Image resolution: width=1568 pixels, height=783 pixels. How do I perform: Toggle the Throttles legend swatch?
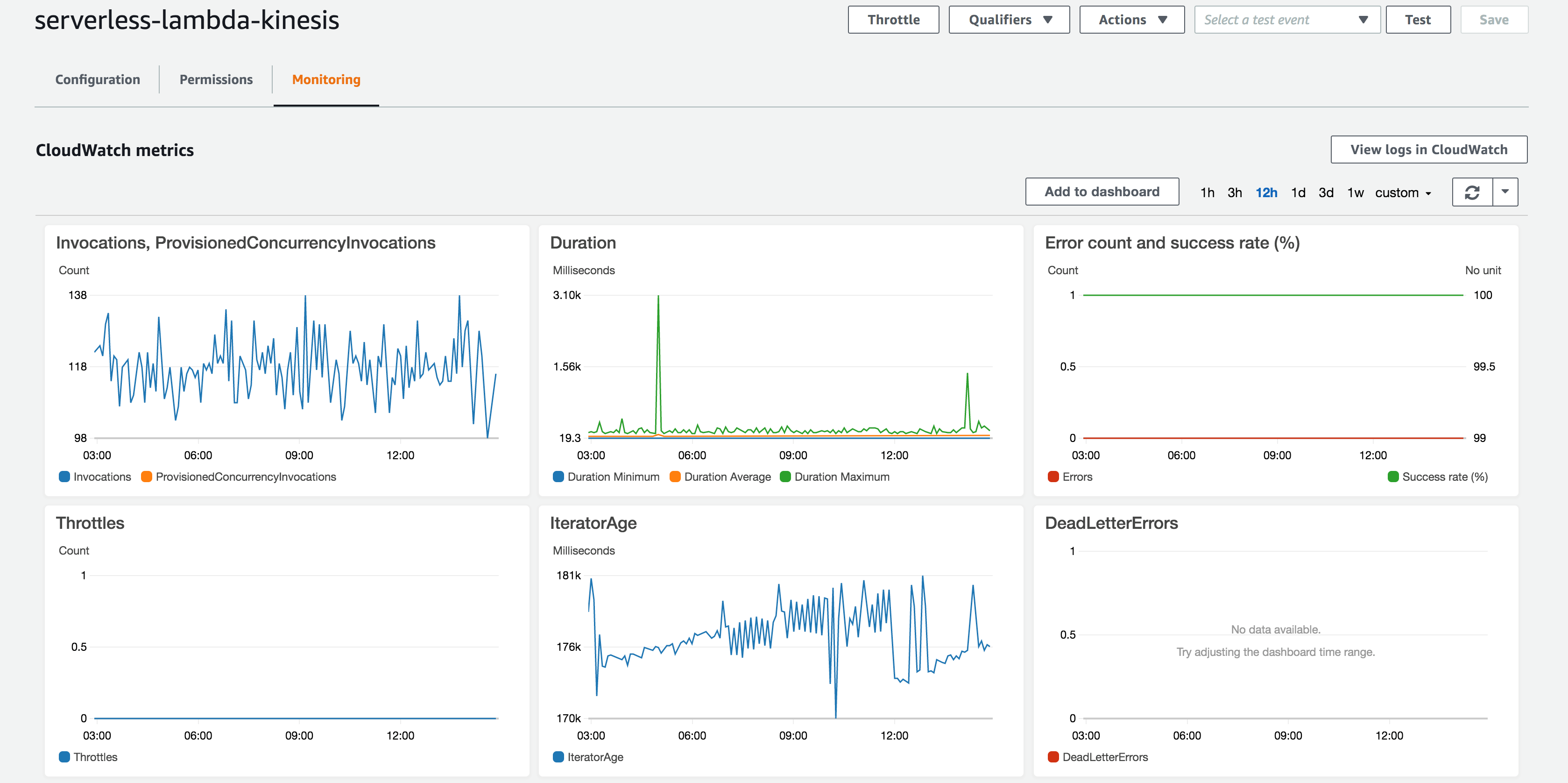pos(64,757)
